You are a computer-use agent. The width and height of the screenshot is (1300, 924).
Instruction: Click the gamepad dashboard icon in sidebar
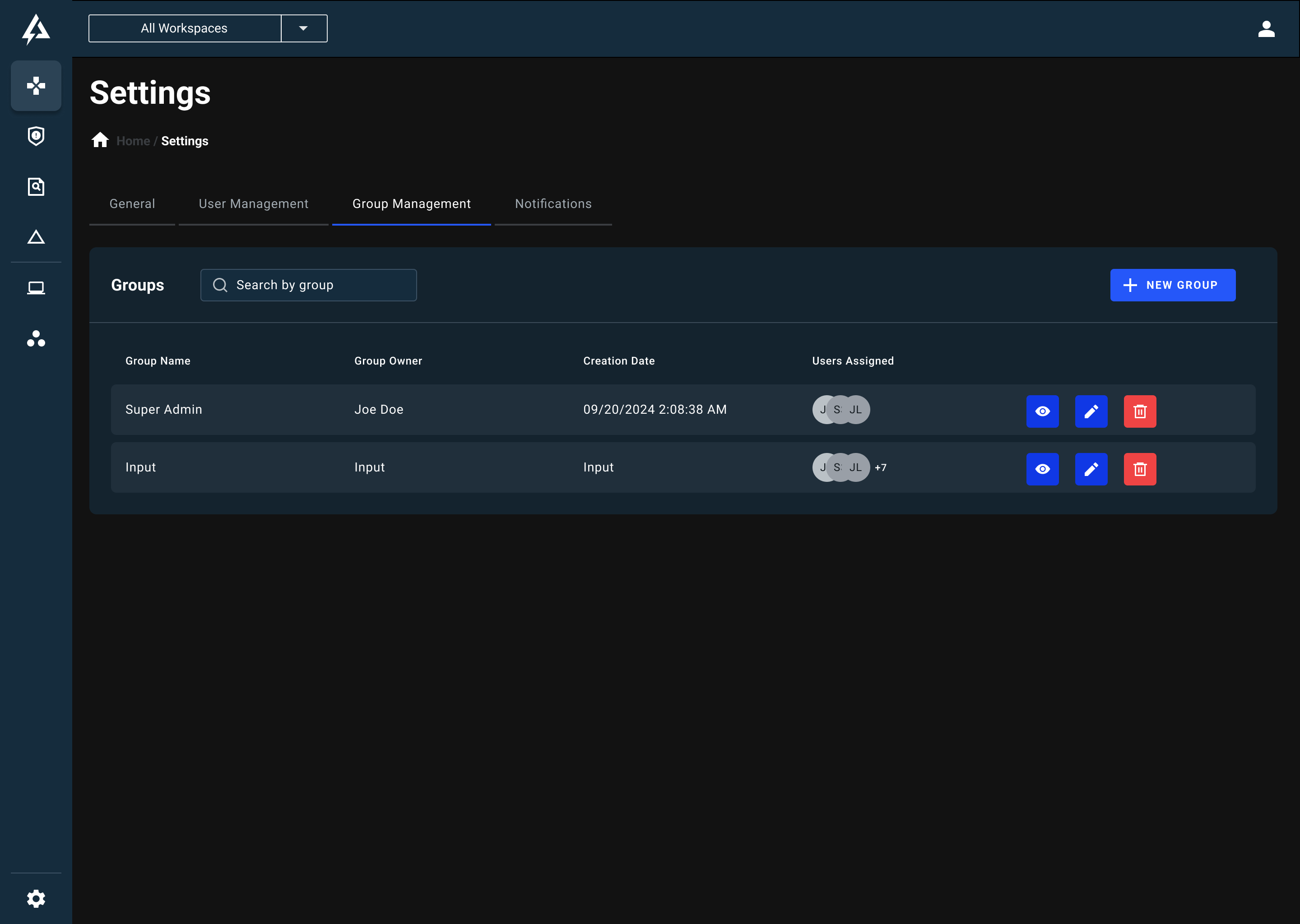click(x=36, y=86)
